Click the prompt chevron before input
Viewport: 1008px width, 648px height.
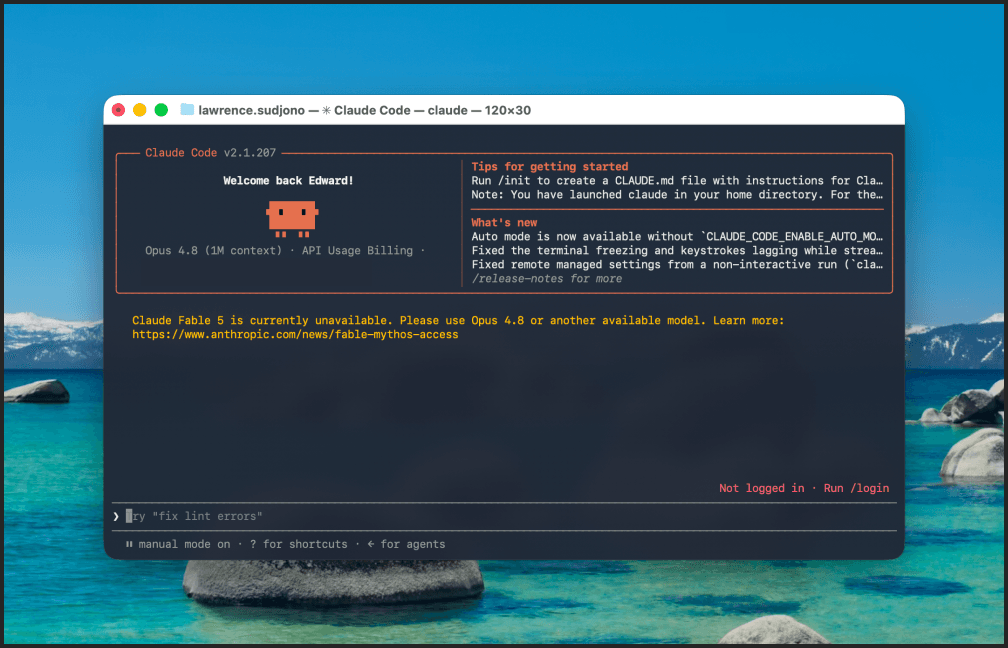pos(116,516)
